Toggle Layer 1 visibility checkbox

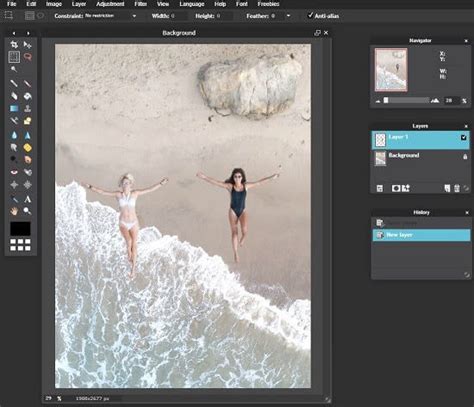coord(463,137)
